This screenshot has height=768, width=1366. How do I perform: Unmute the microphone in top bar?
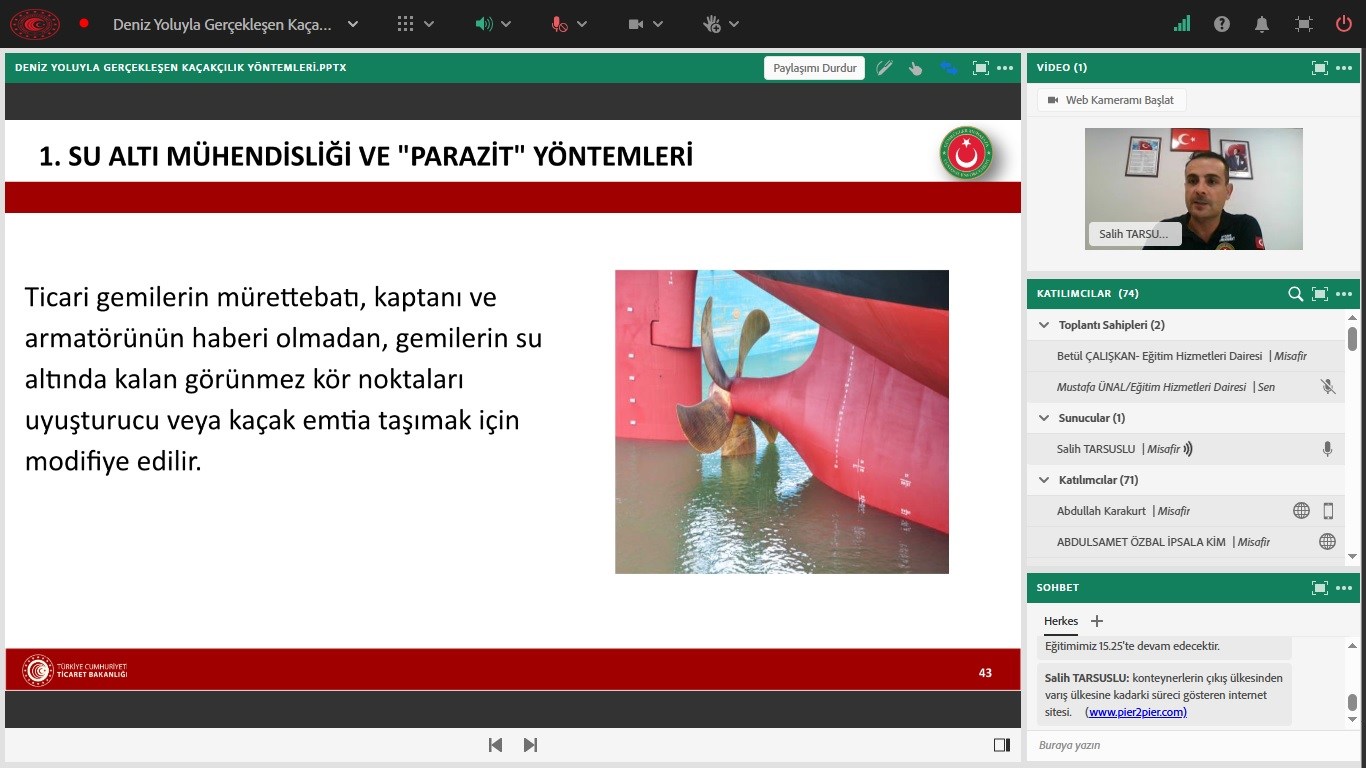click(x=559, y=24)
